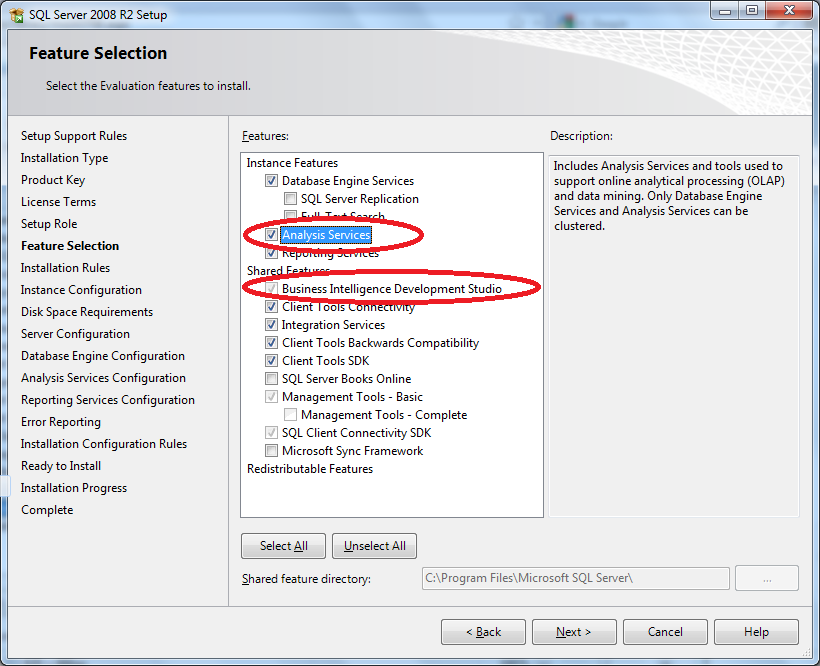Toggle Database Engine Services checkbox

tap(271, 181)
